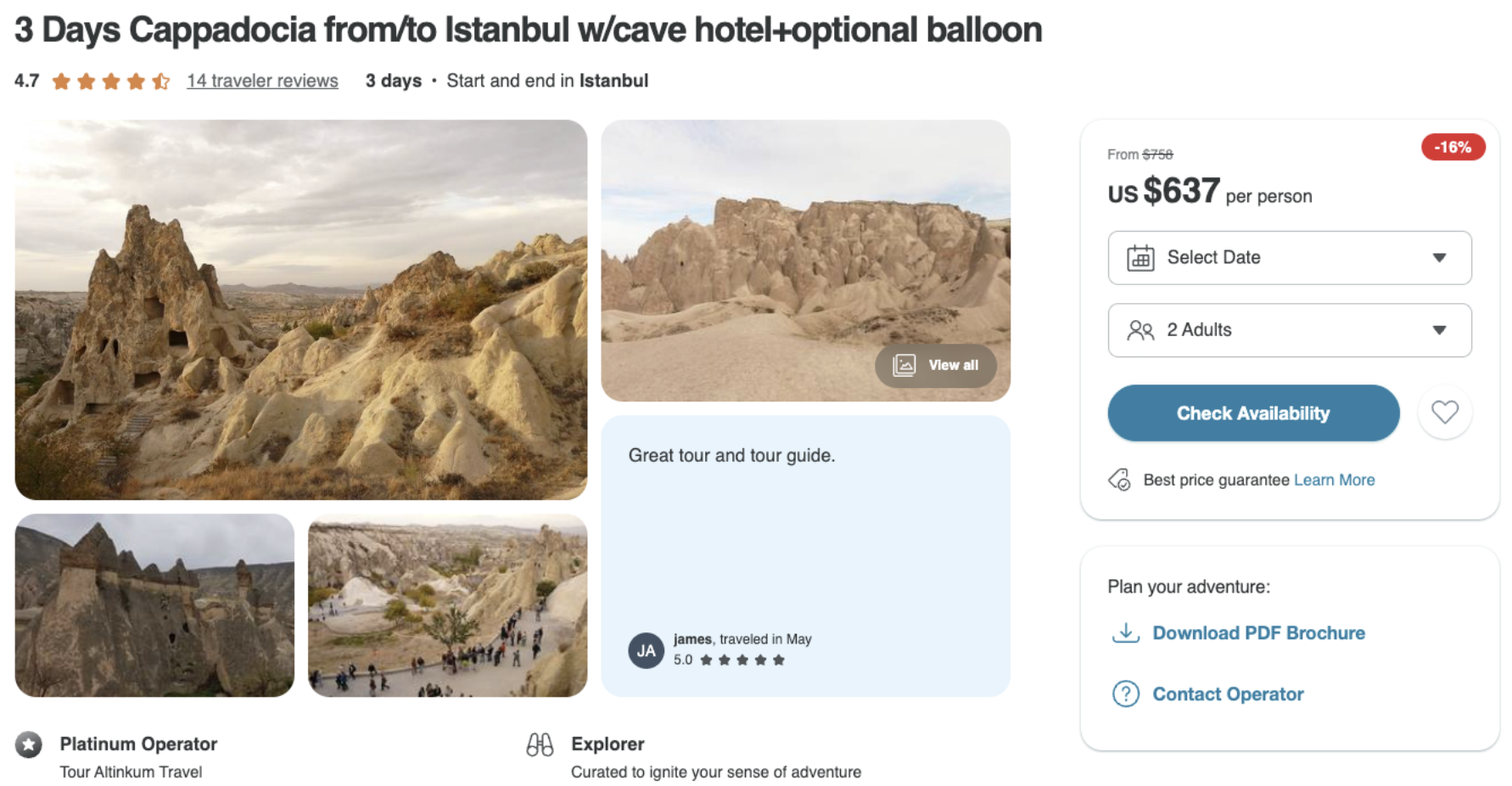Click the heart wishlist icon
Screen dimensions: 1512x786
pos(1444,413)
